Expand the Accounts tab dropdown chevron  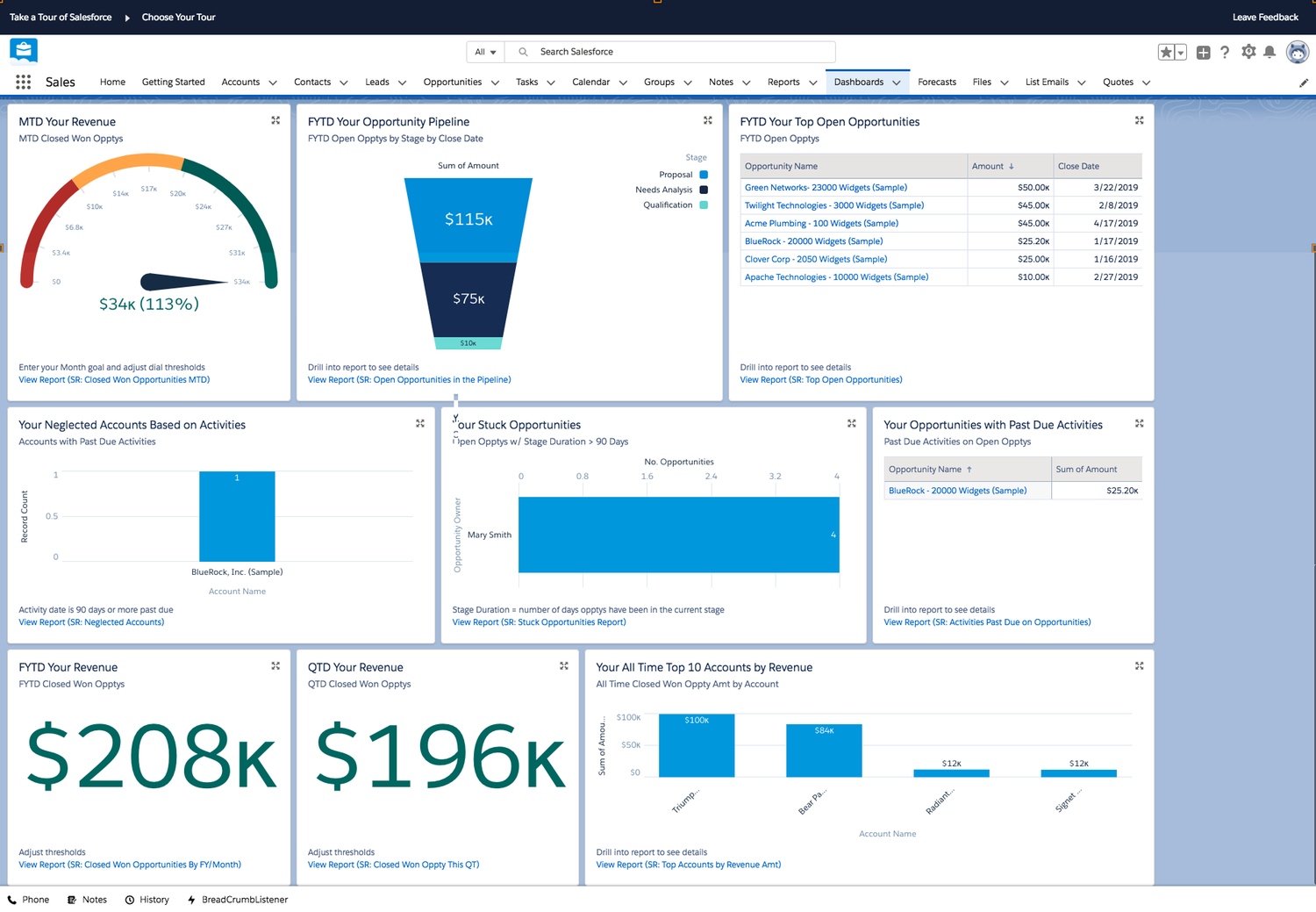click(273, 83)
